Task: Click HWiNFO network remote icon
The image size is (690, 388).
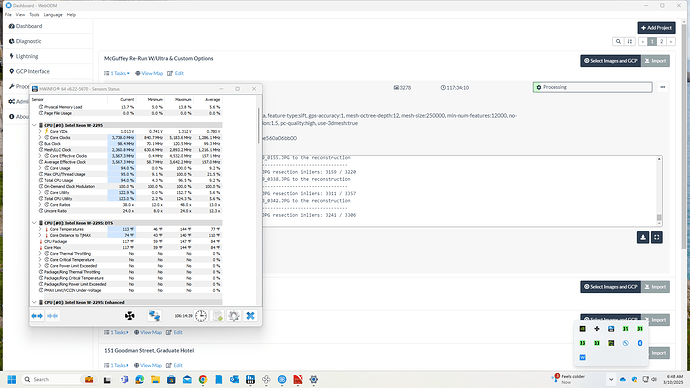Action: coord(154,316)
